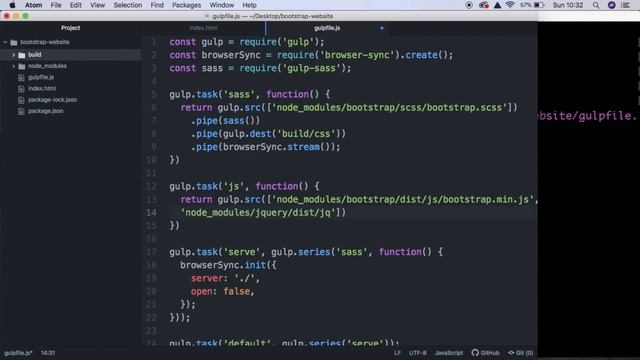Screen dimensions: 640x360
Task: Click the 'browser-sync' string on line 2
Action: click(357, 55)
